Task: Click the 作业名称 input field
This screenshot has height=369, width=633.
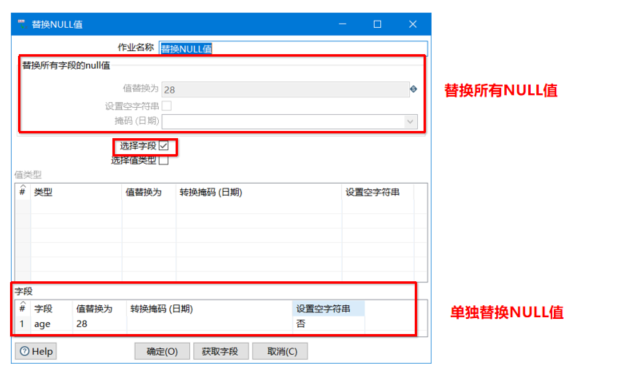Action: click(x=293, y=48)
